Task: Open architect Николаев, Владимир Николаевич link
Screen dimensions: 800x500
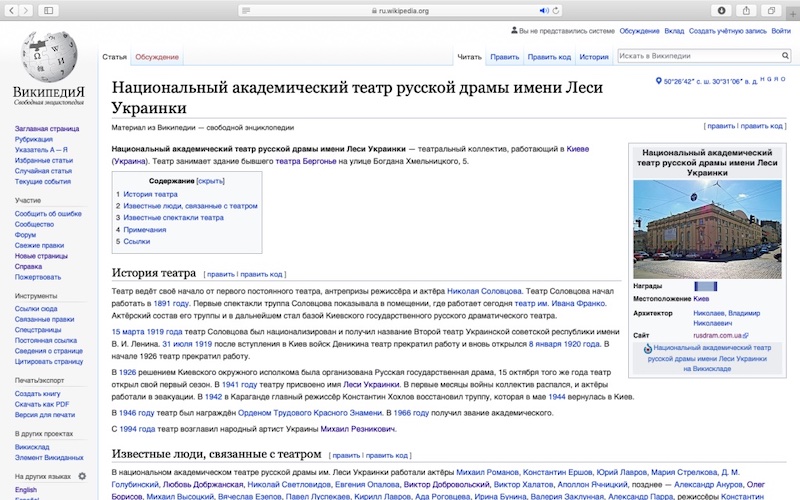Action: (727, 318)
